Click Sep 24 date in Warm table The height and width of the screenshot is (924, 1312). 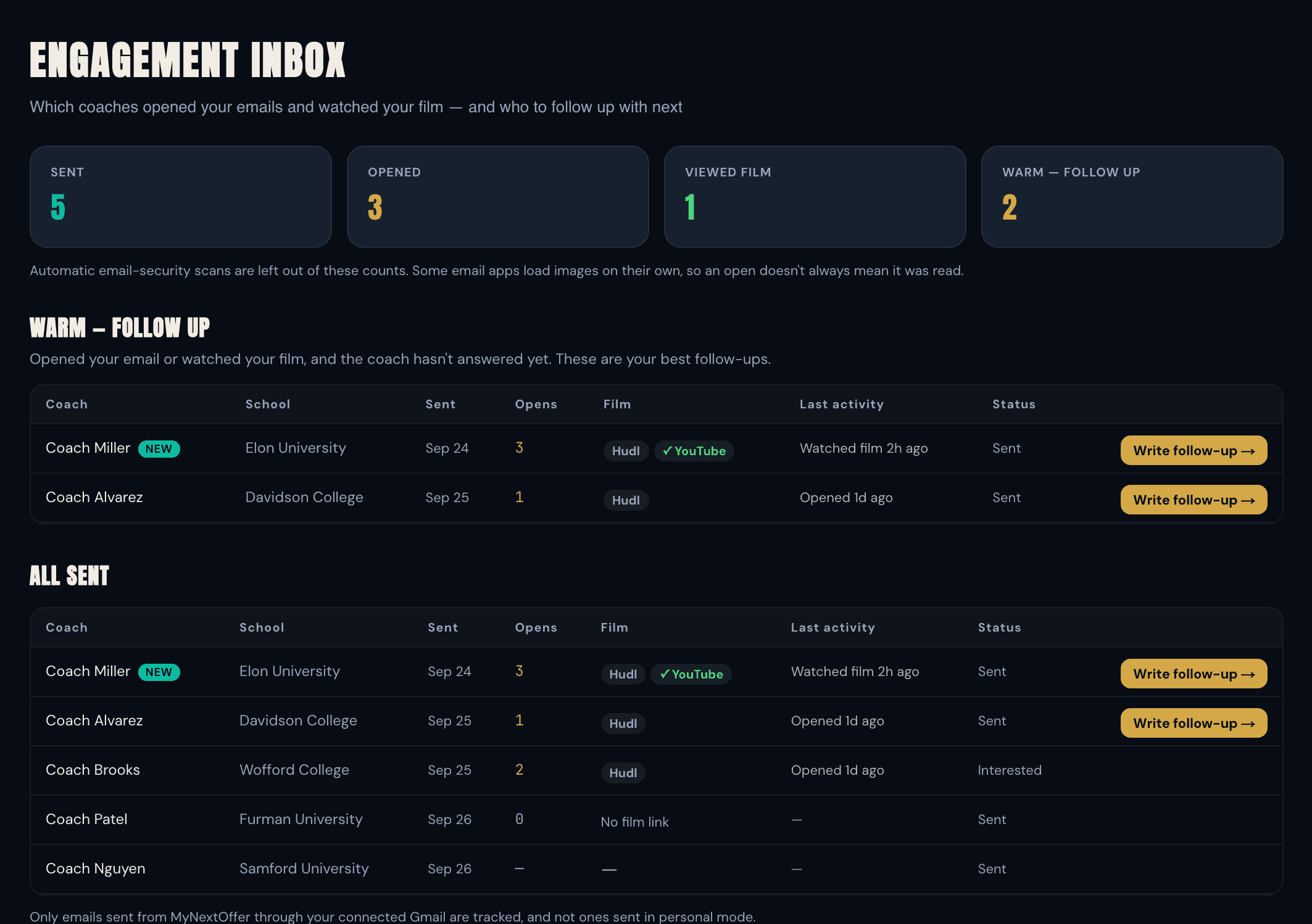click(447, 448)
